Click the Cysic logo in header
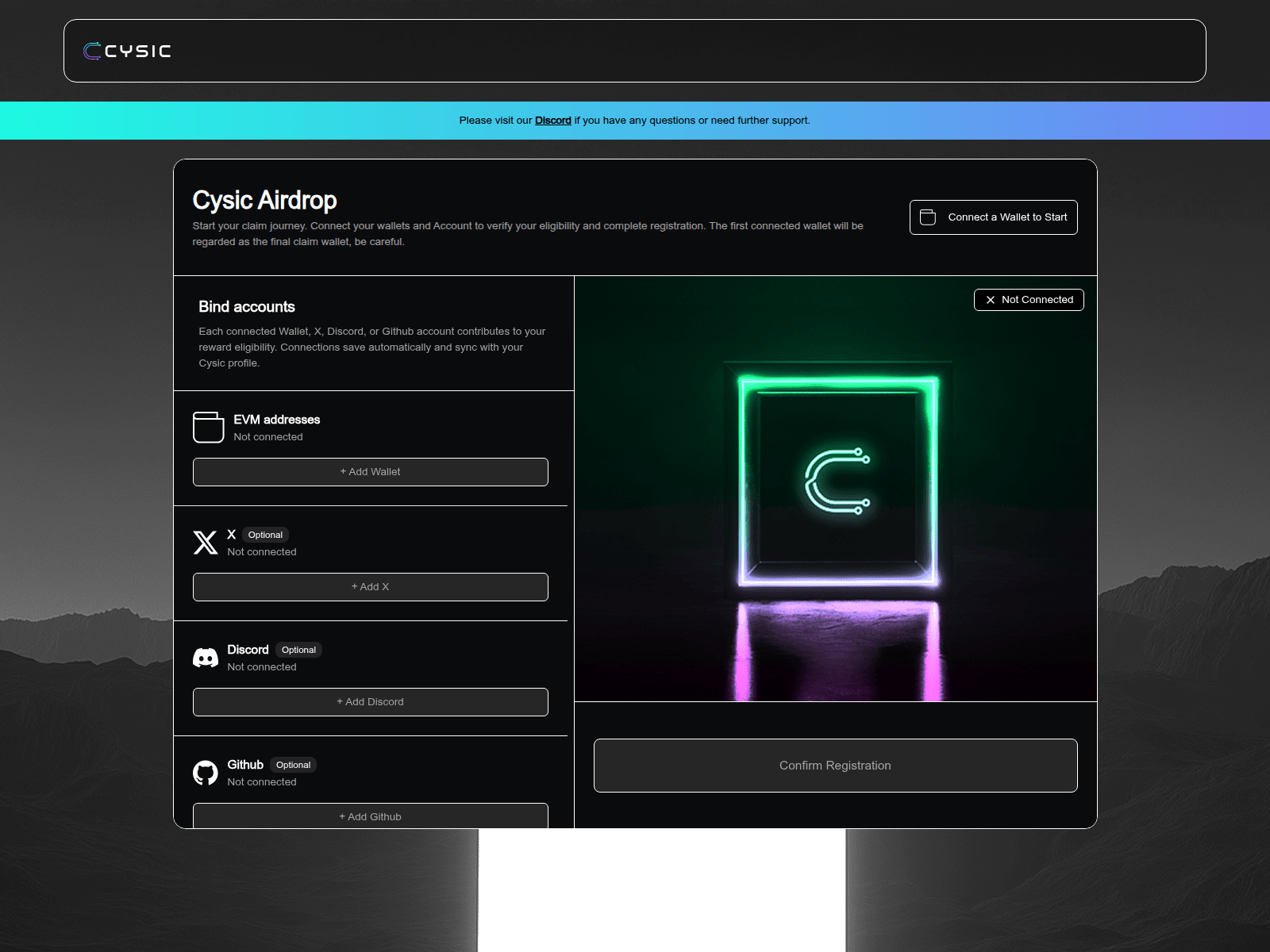Viewport: 1270px width, 952px height. [127, 51]
